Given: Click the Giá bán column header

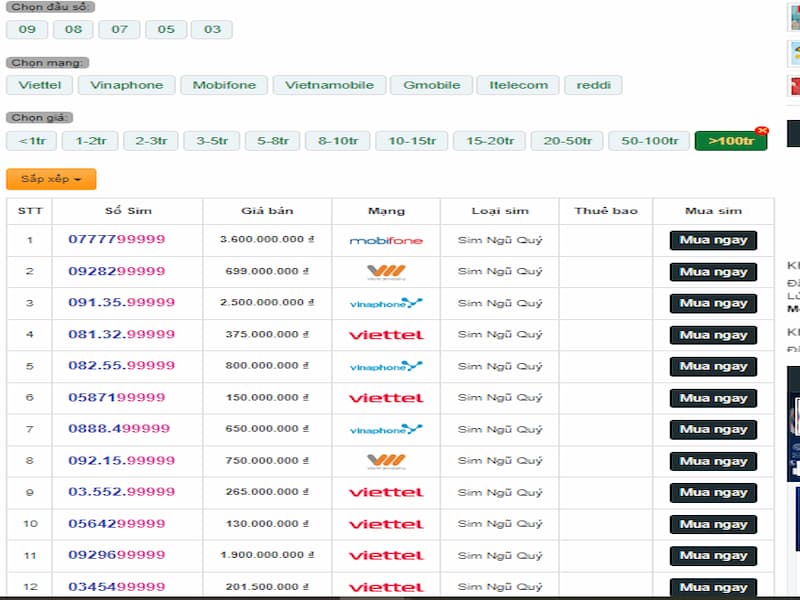Looking at the screenshot, I should click(267, 211).
